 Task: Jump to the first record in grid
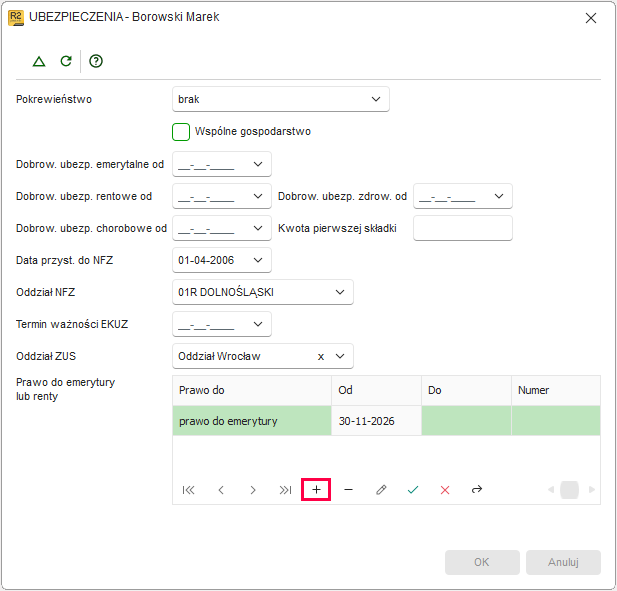point(188,489)
